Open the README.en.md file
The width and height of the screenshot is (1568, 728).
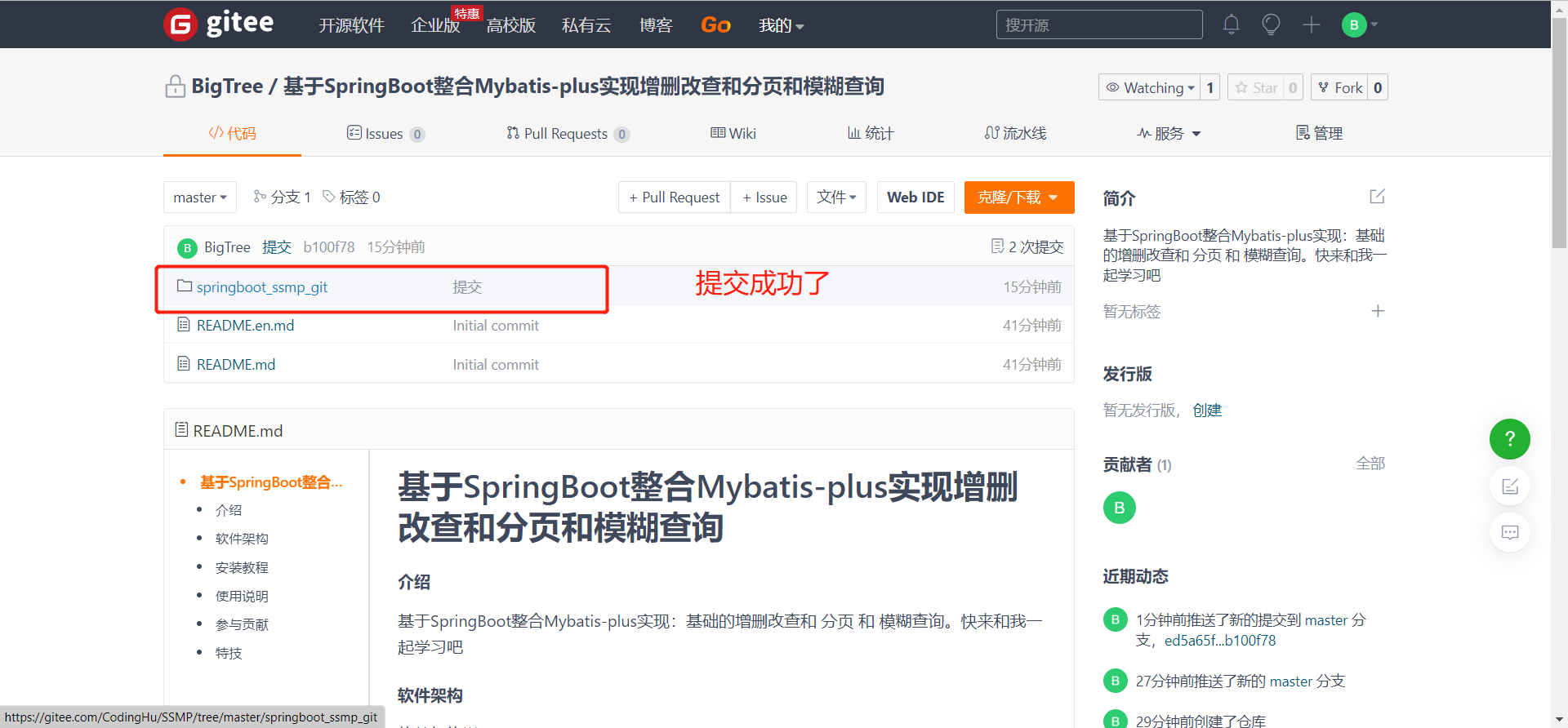(245, 326)
